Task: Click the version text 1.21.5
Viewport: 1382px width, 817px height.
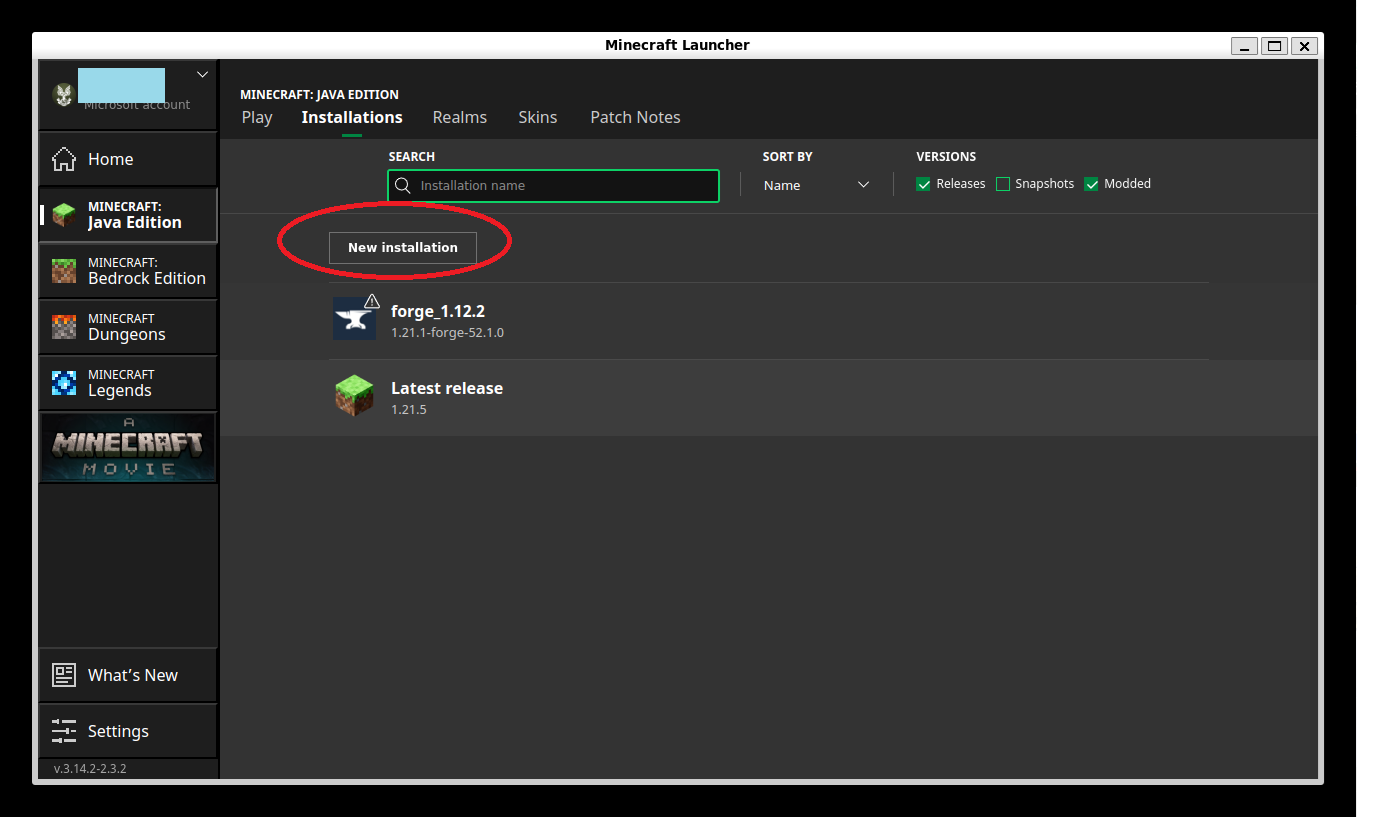Action: coord(409,410)
